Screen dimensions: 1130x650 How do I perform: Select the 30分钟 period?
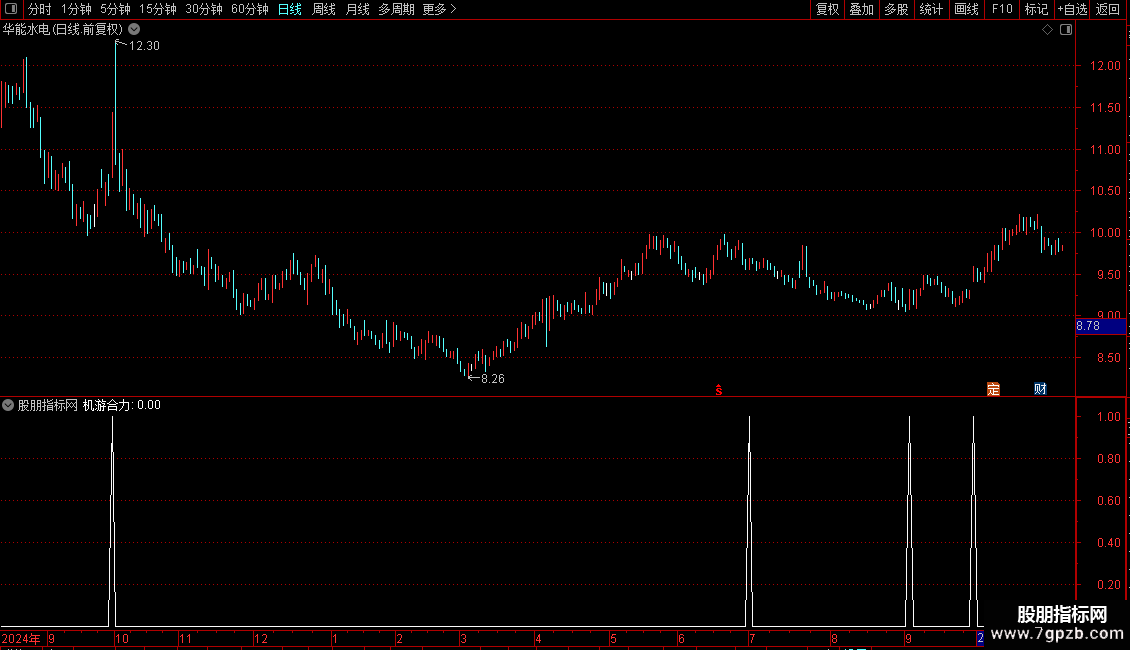point(203,9)
